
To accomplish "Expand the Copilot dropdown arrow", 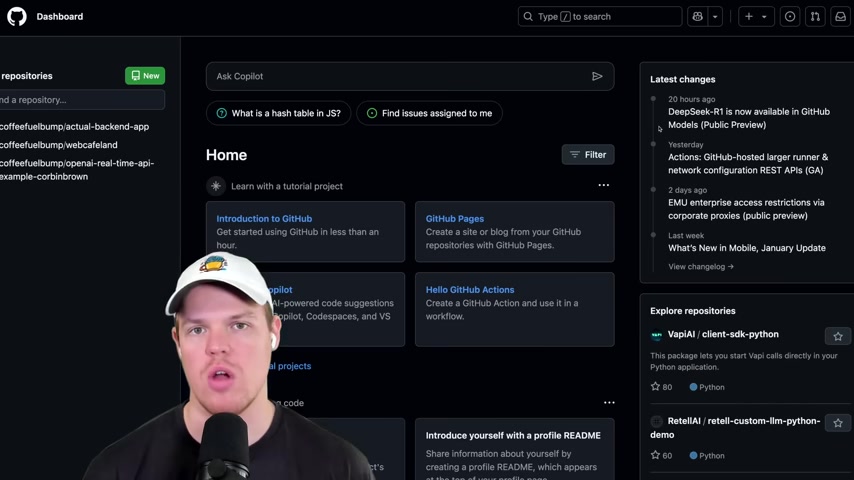I will pos(715,16).
